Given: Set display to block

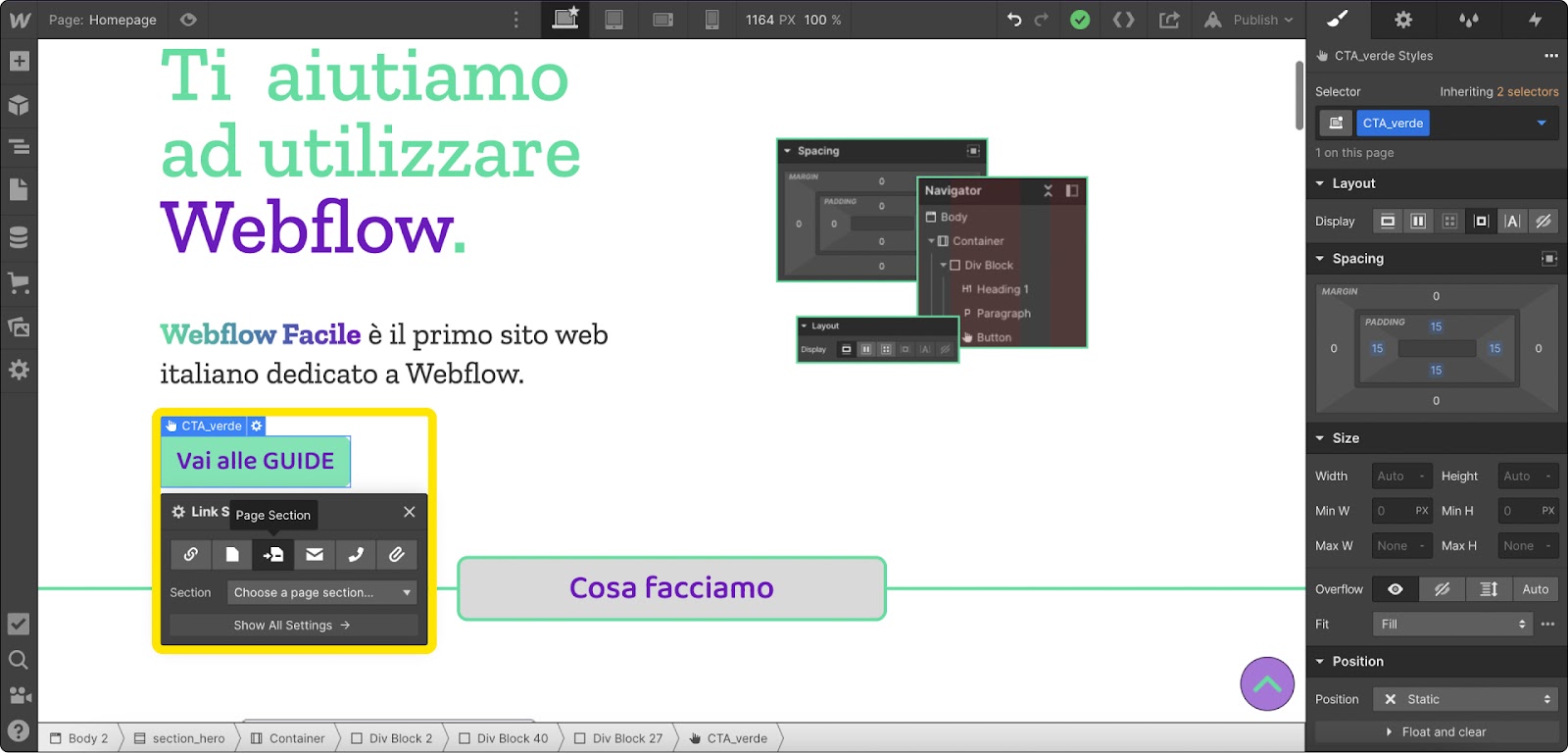Looking at the screenshot, I should pos(1388,221).
